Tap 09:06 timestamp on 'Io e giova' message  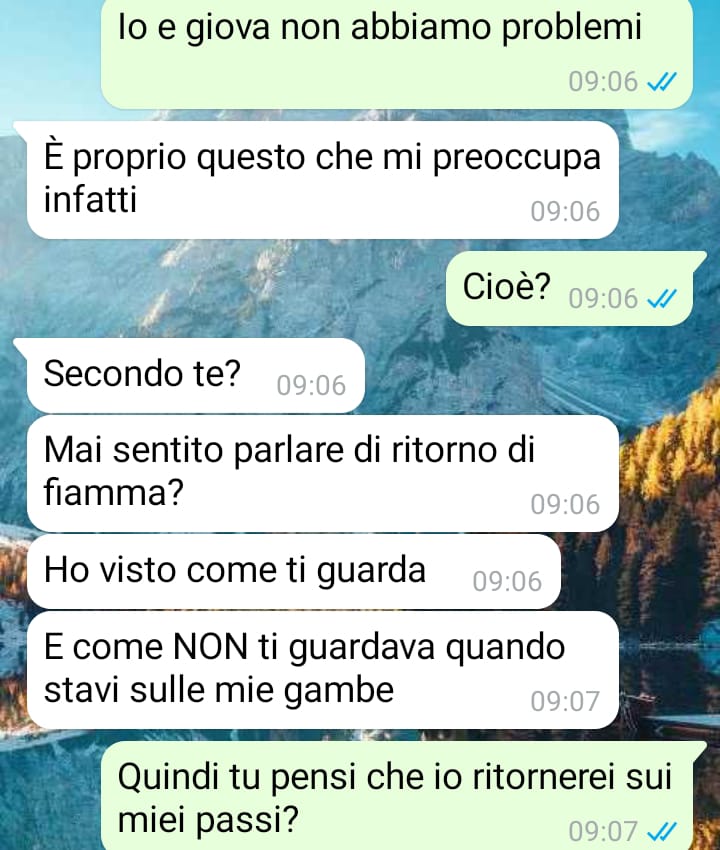point(603,82)
